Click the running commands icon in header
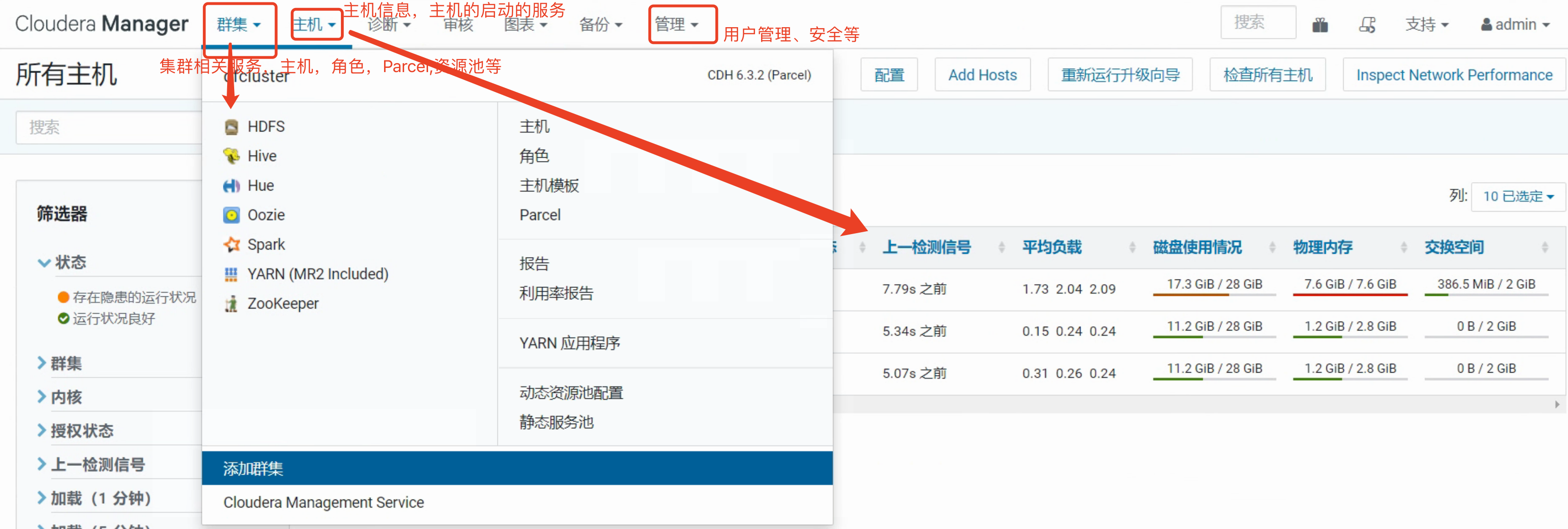Viewport: 1568px width, 529px height. click(x=1367, y=25)
